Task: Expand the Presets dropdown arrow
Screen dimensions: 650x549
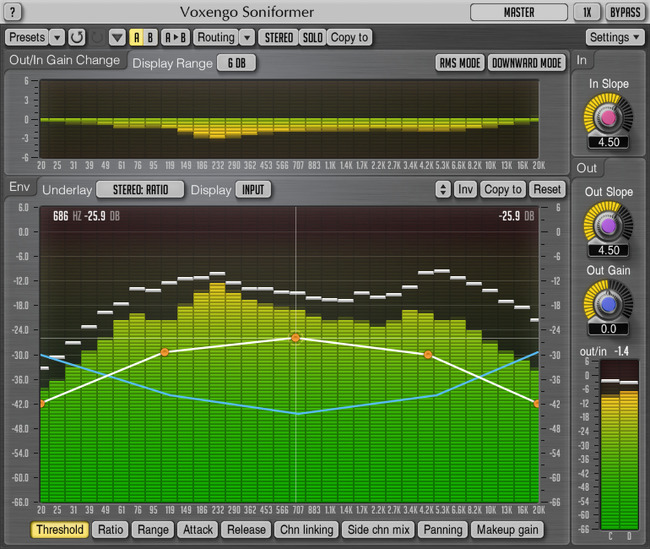Action: pos(57,38)
